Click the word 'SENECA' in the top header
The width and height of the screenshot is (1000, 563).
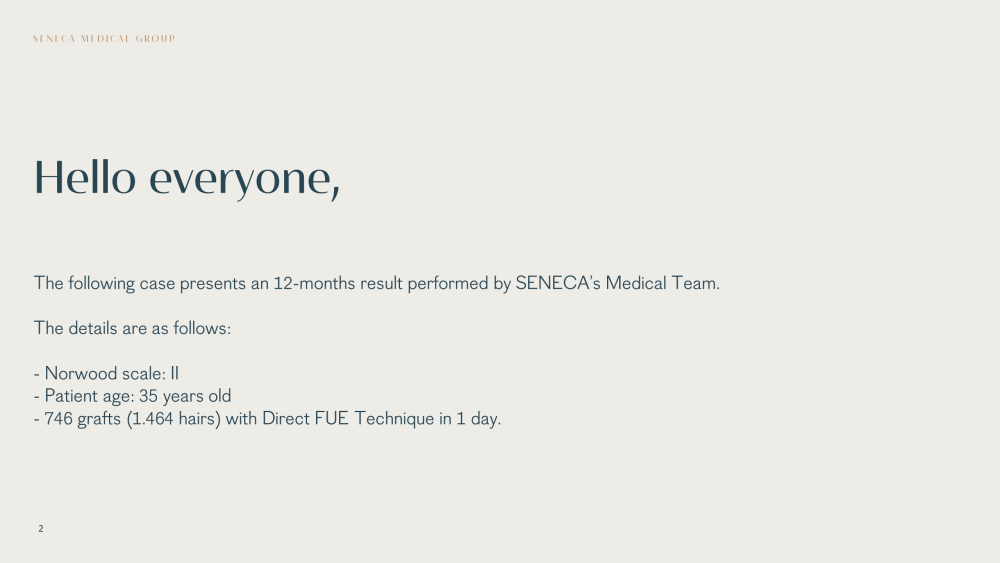(x=54, y=39)
